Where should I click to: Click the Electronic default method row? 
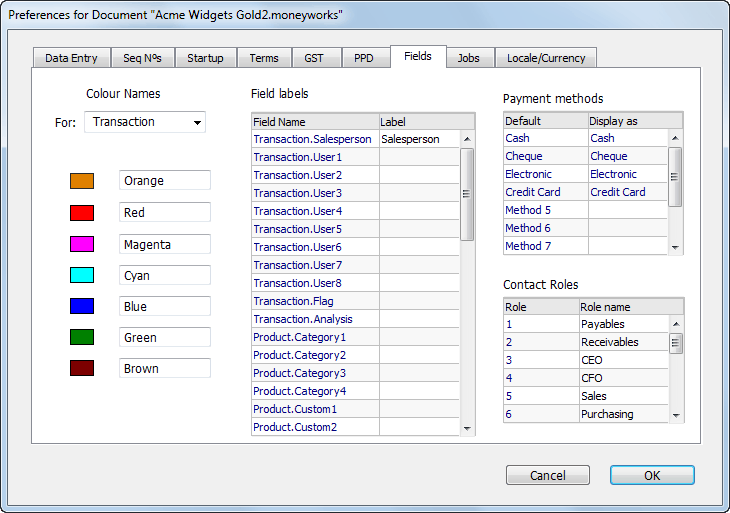(x=586, y=174)
